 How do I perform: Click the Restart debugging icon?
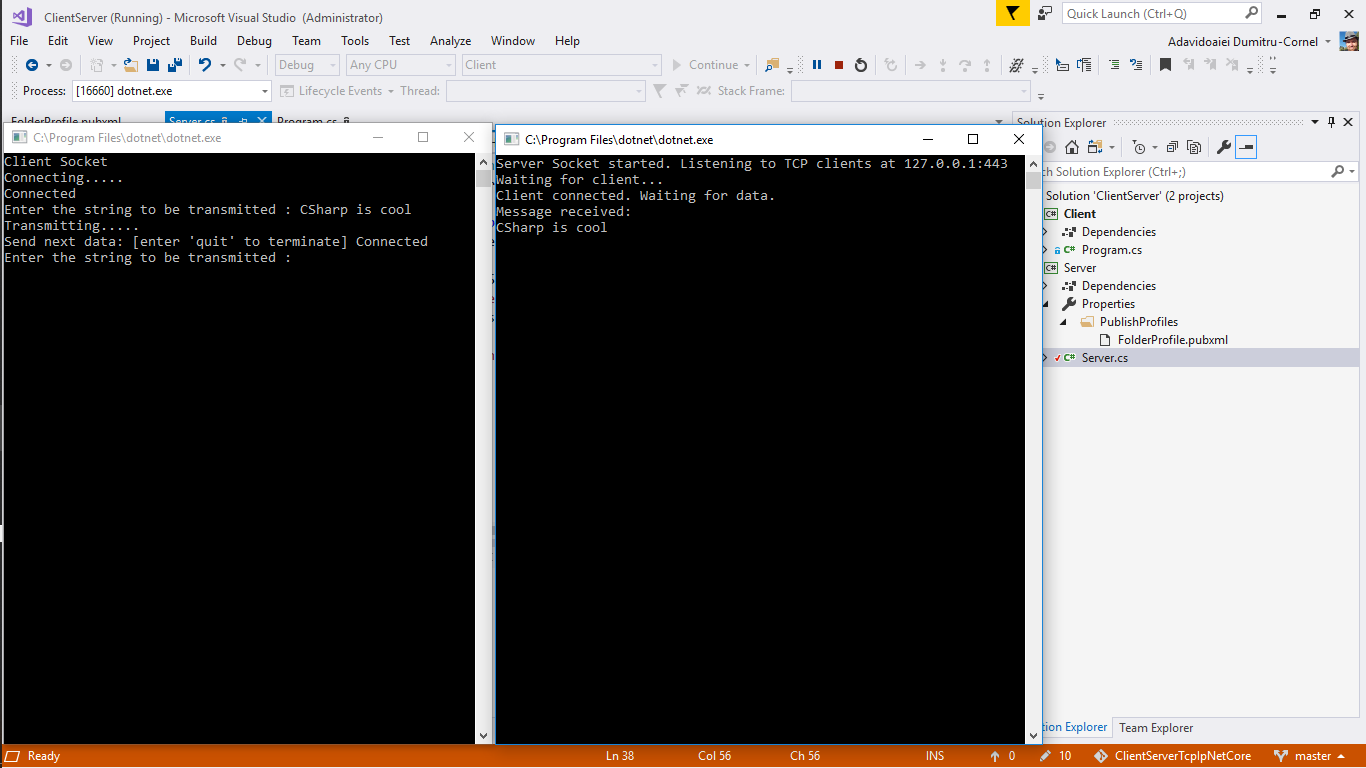pyautogui.click(x=861, y=65)
